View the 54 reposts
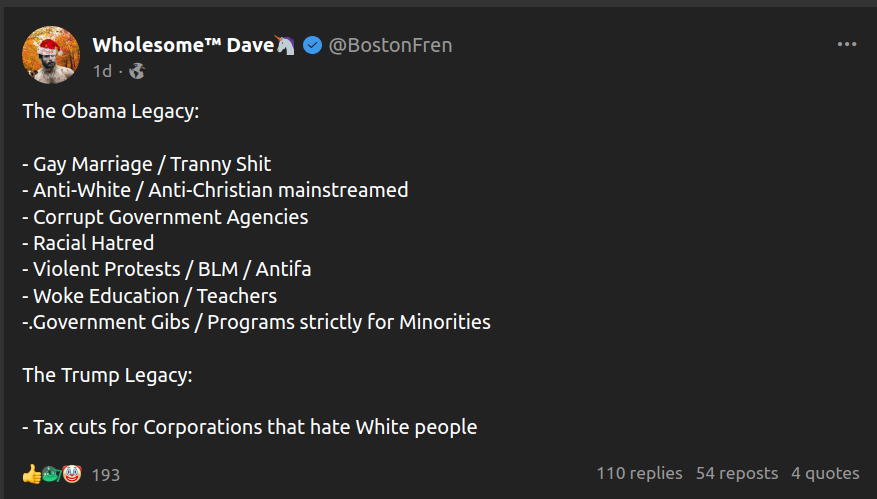This screenshot has width=877, height=499. pos(737,473)
